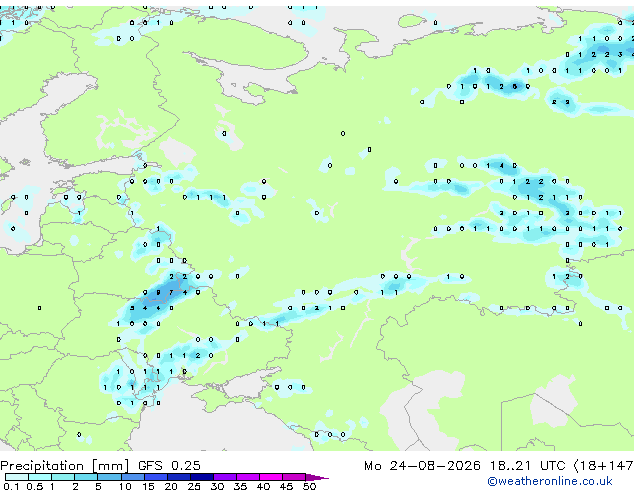
Task: Click the '45' legend value
Action: point(286,486)
